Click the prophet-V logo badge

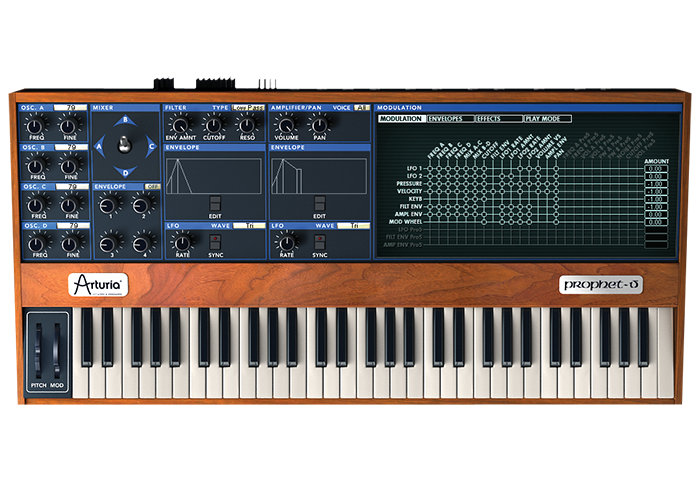(x=600, y=285)
